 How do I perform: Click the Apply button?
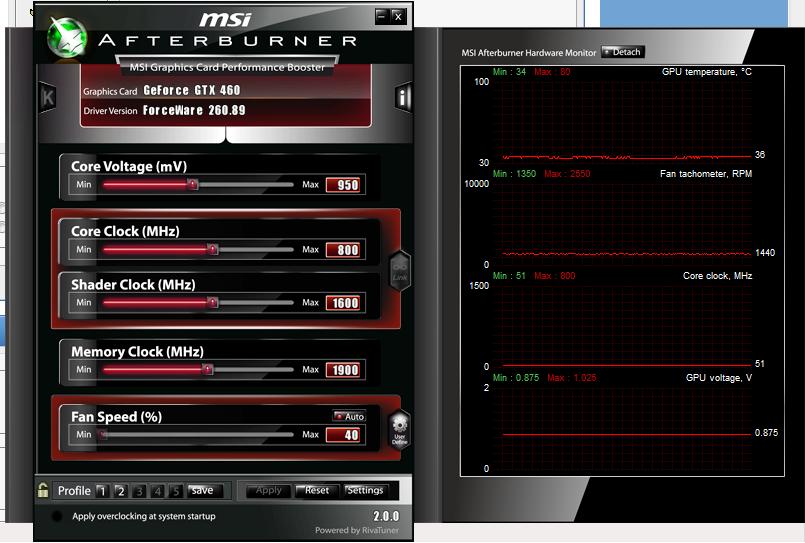point(268,491)
